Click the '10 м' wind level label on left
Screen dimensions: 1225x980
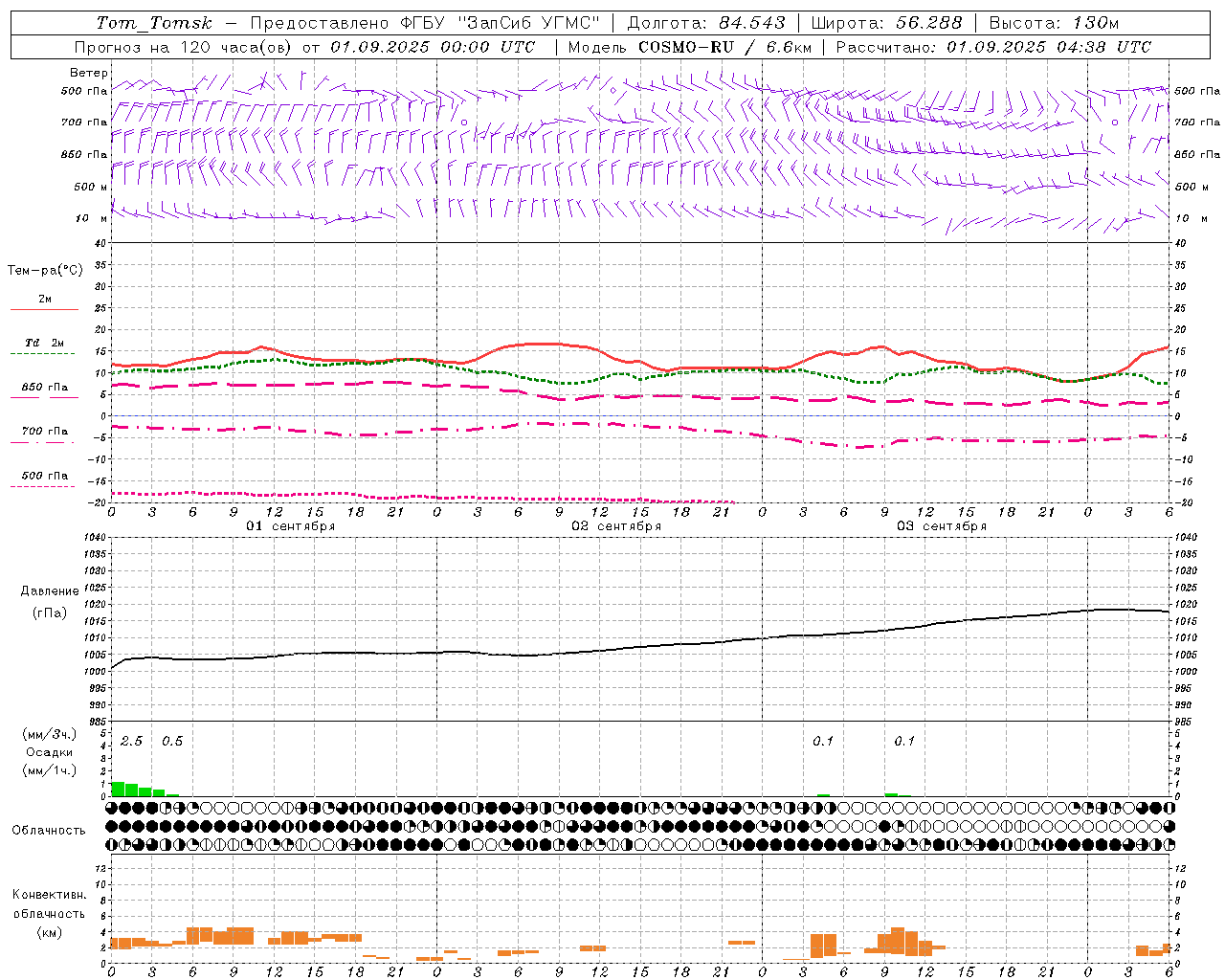[93, 219]
